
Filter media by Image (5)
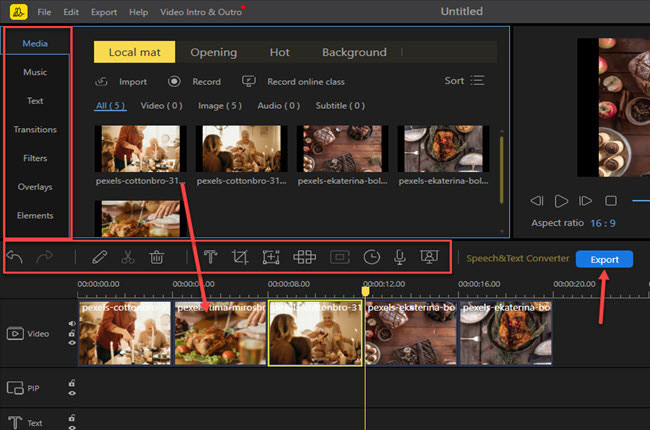pyautogui.click(x=220, y=106)
